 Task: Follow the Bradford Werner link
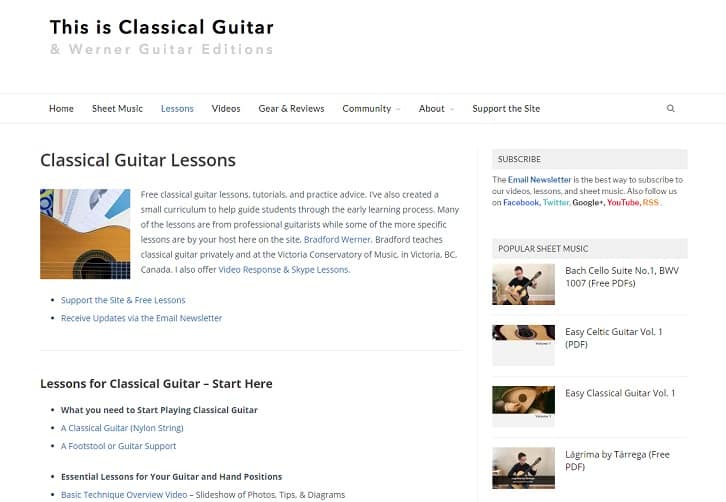337,240
